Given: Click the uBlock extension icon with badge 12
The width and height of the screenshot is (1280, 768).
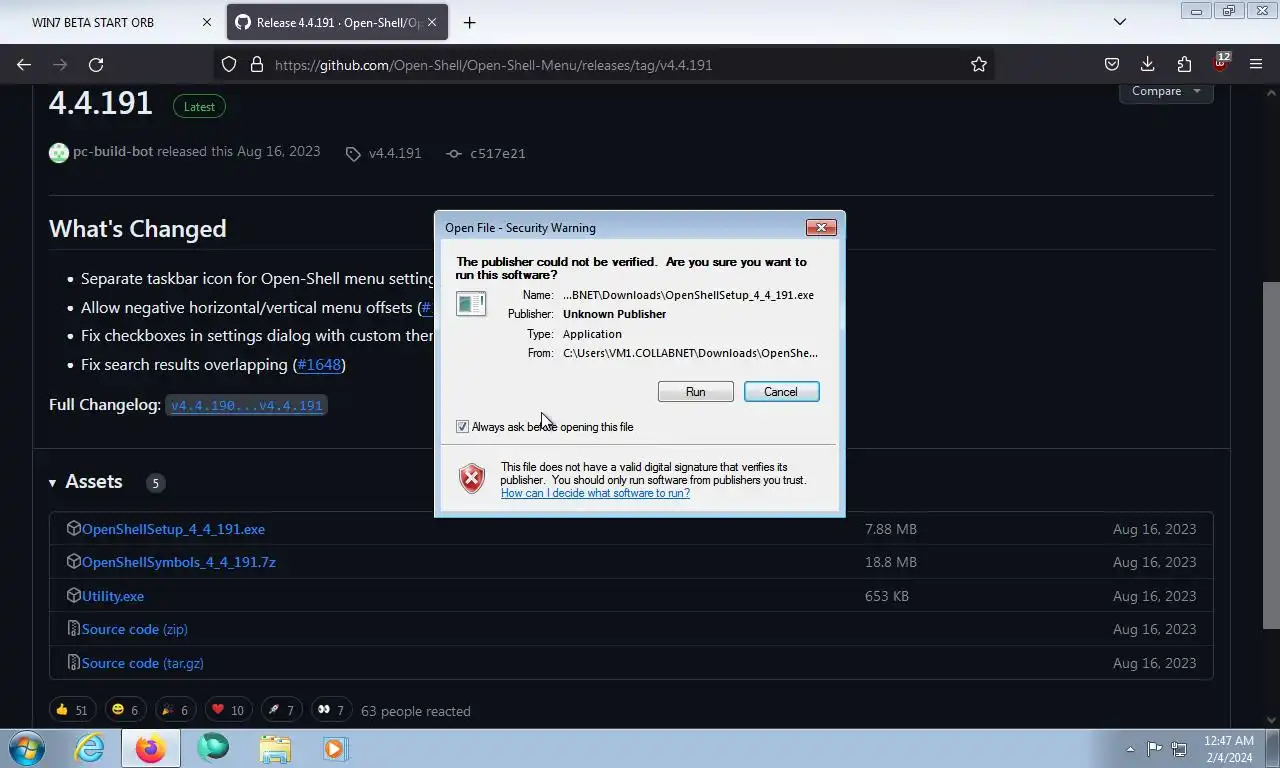Looking at the screenshot, I should (1220, 63).
